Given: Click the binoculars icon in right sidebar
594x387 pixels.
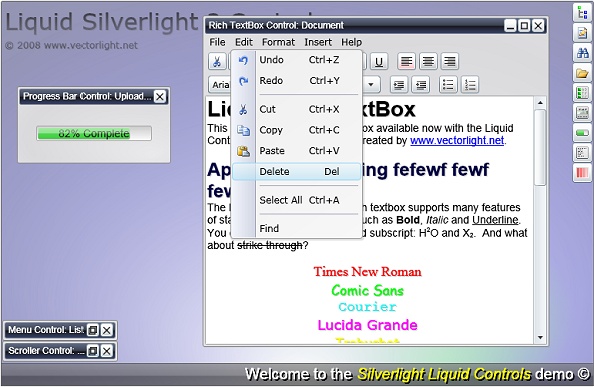Looking at the screenshot, I should coord(582,53).
